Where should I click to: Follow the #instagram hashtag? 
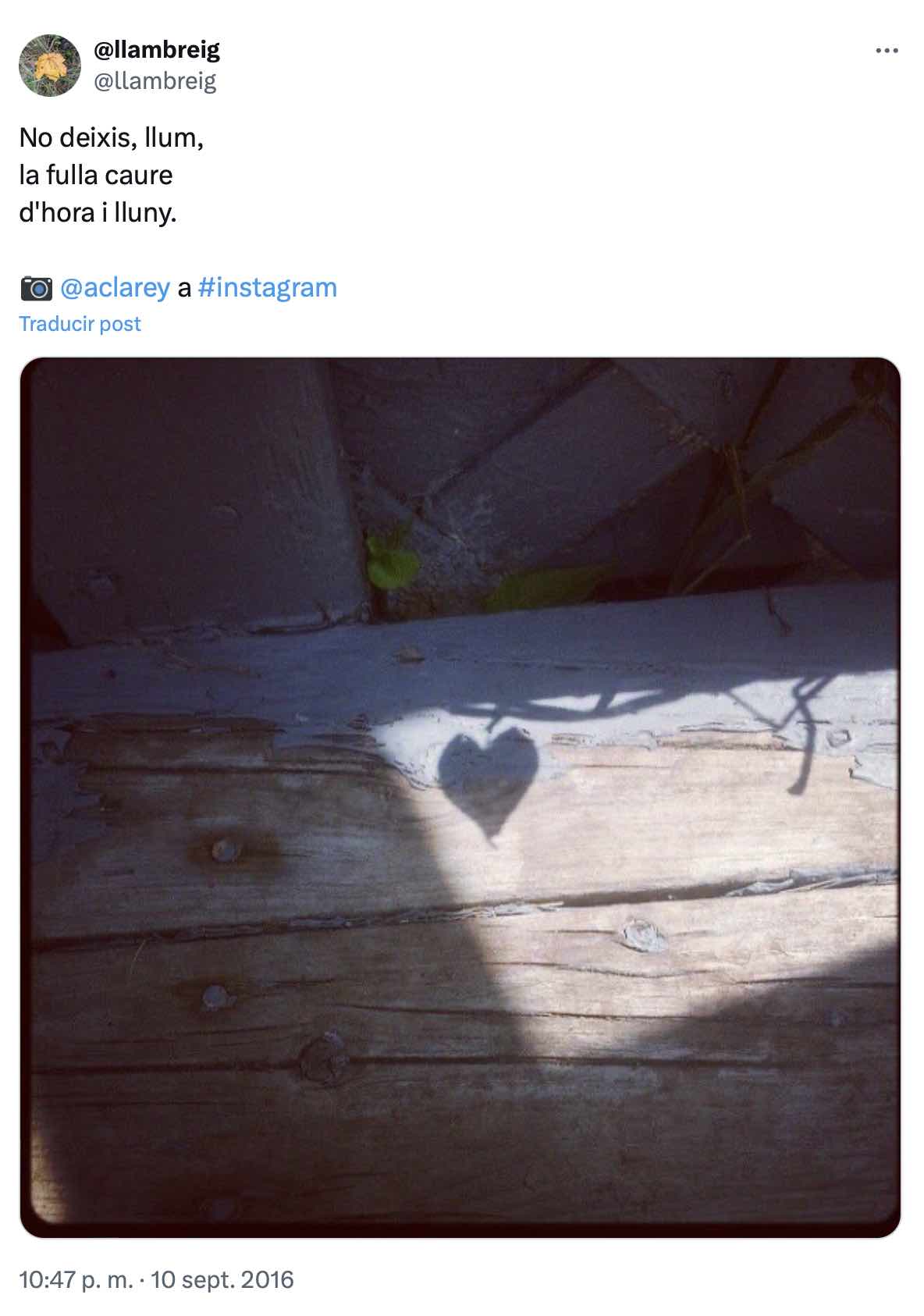click(268, 288)
